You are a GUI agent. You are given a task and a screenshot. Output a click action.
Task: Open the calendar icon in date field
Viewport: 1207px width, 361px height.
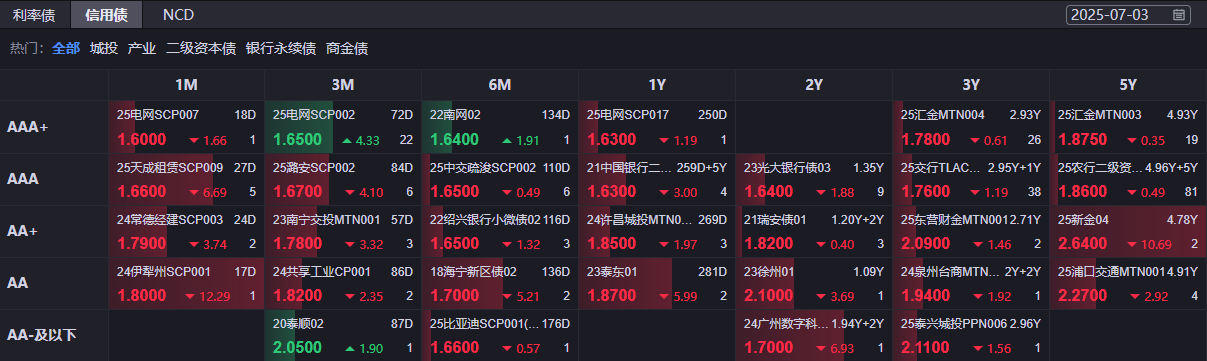[1178, 14]
